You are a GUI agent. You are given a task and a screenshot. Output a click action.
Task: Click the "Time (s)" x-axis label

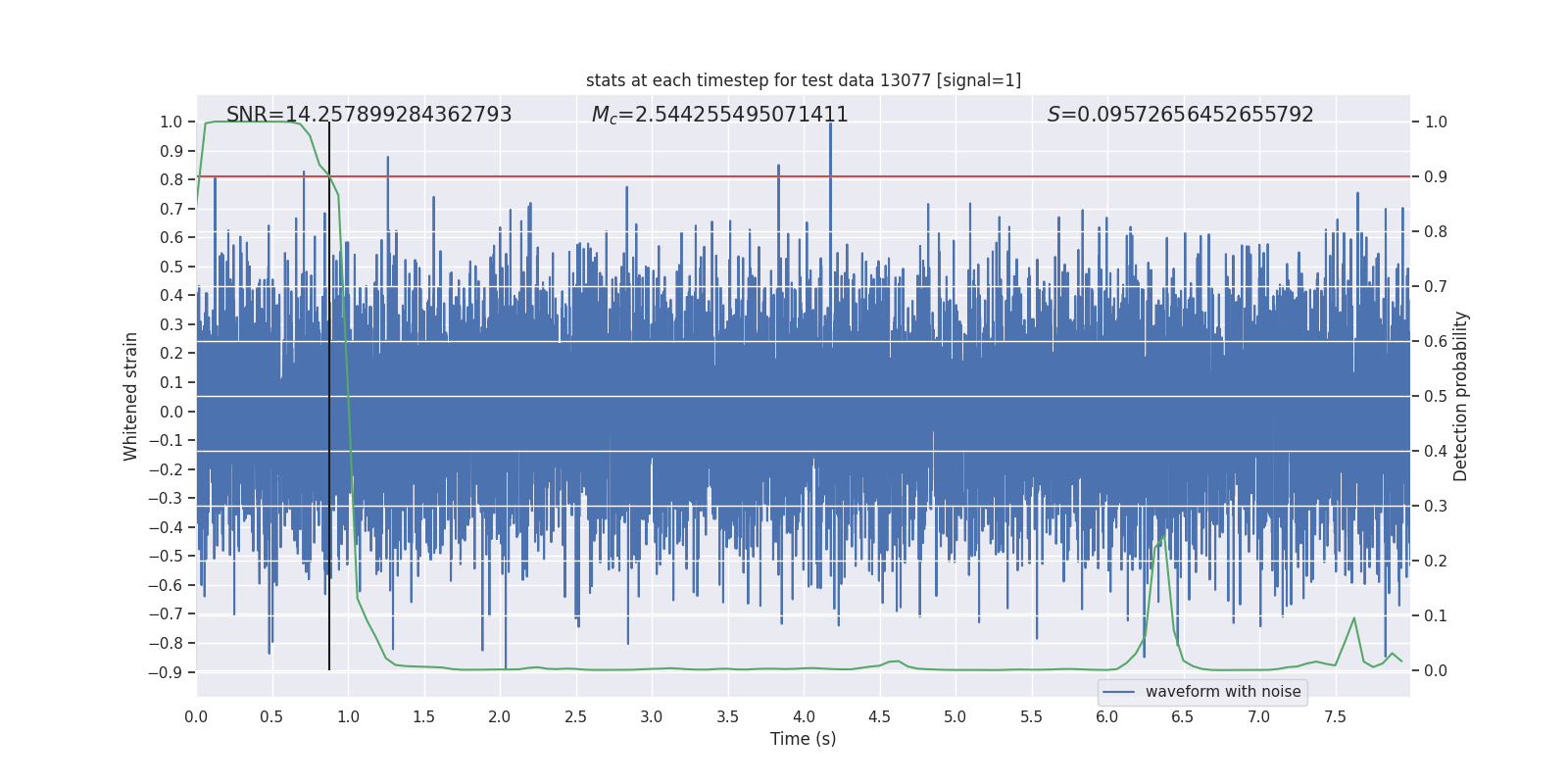[x=803, y=739]
